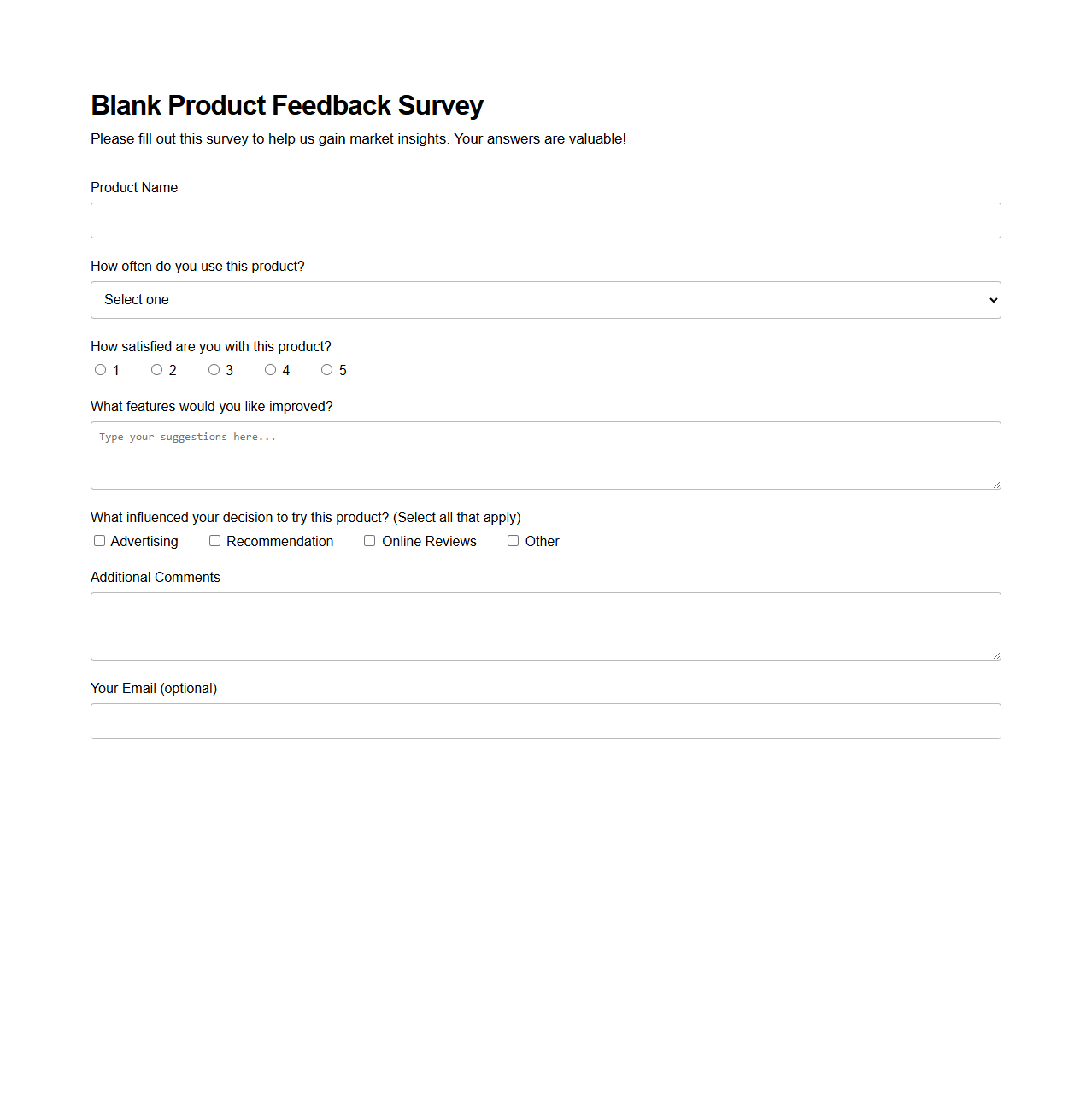1092x1111 pixels.
Task: Click the survey introduction text
Action: 358,138
